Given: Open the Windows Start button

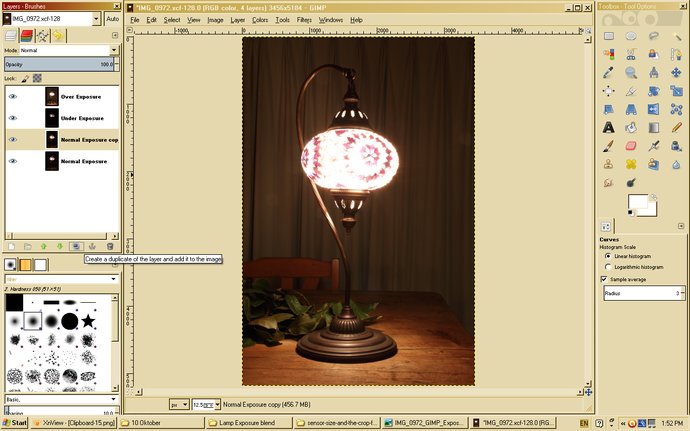Looking at the screenshot, I should tap(15, 423).
